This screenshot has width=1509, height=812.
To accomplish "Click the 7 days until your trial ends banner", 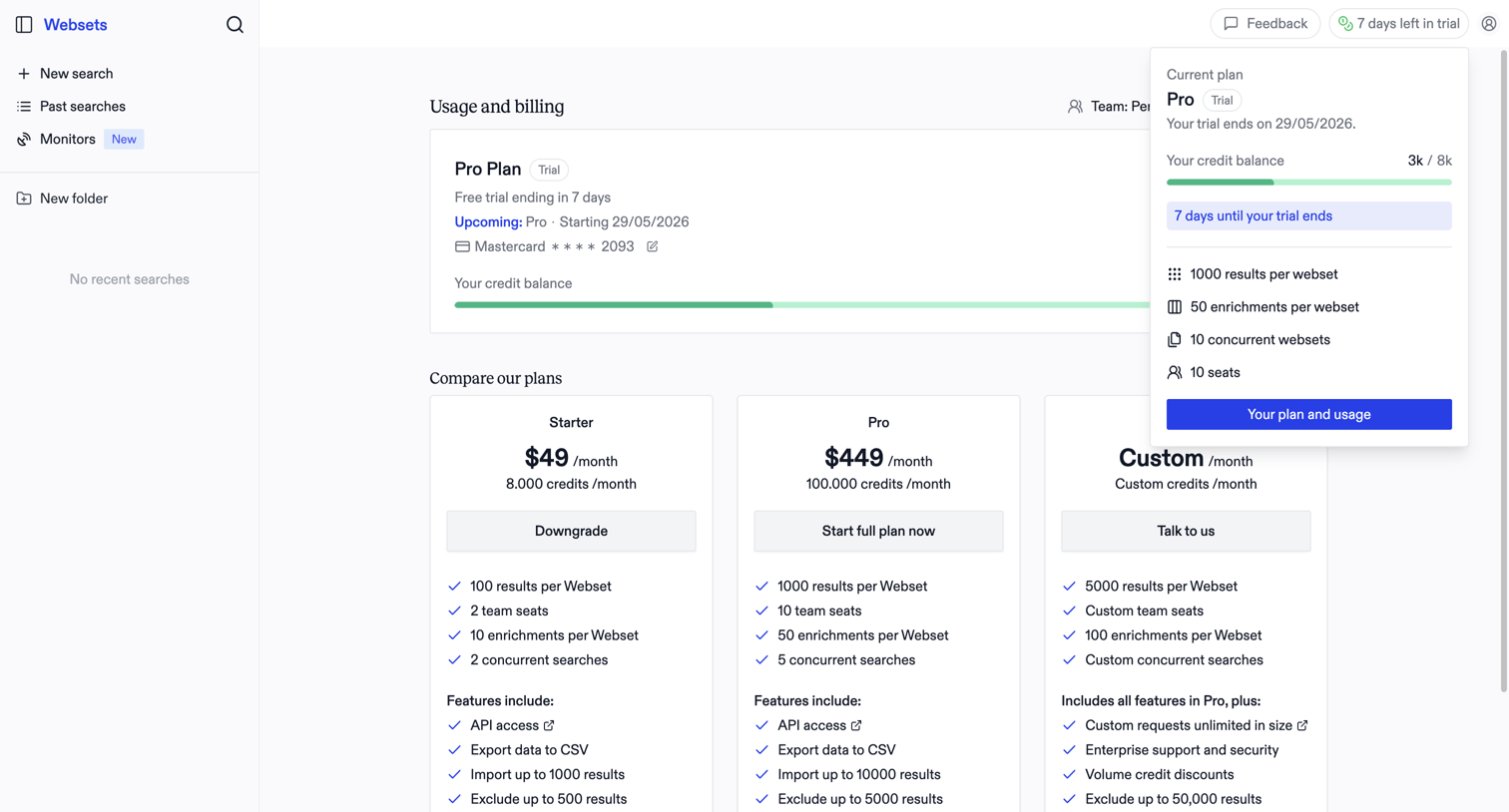I will (x=1308, y=216).
